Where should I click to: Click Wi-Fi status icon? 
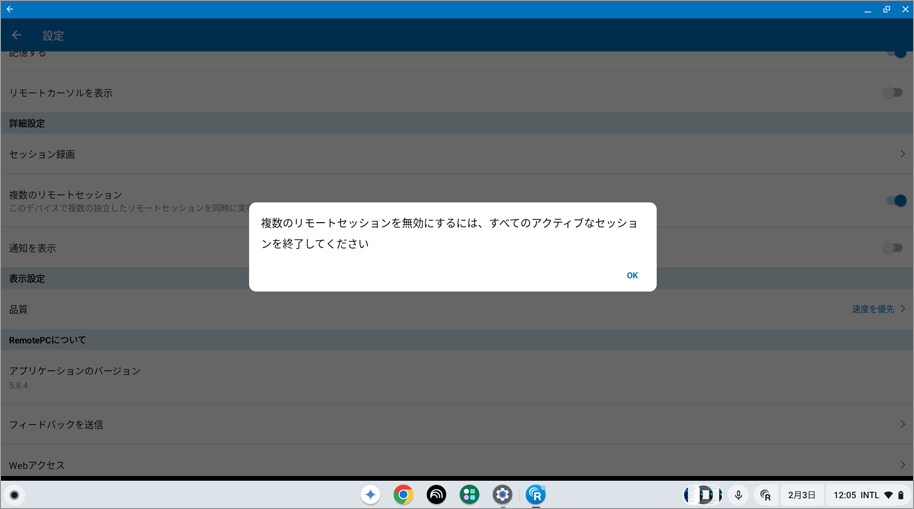tap(888, 495)
